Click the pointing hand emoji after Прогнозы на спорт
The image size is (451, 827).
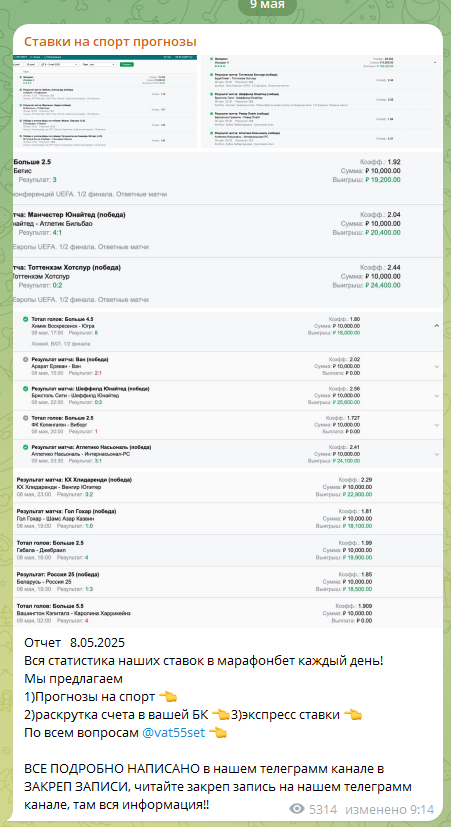pyautogui.click(x=168, y=697)
